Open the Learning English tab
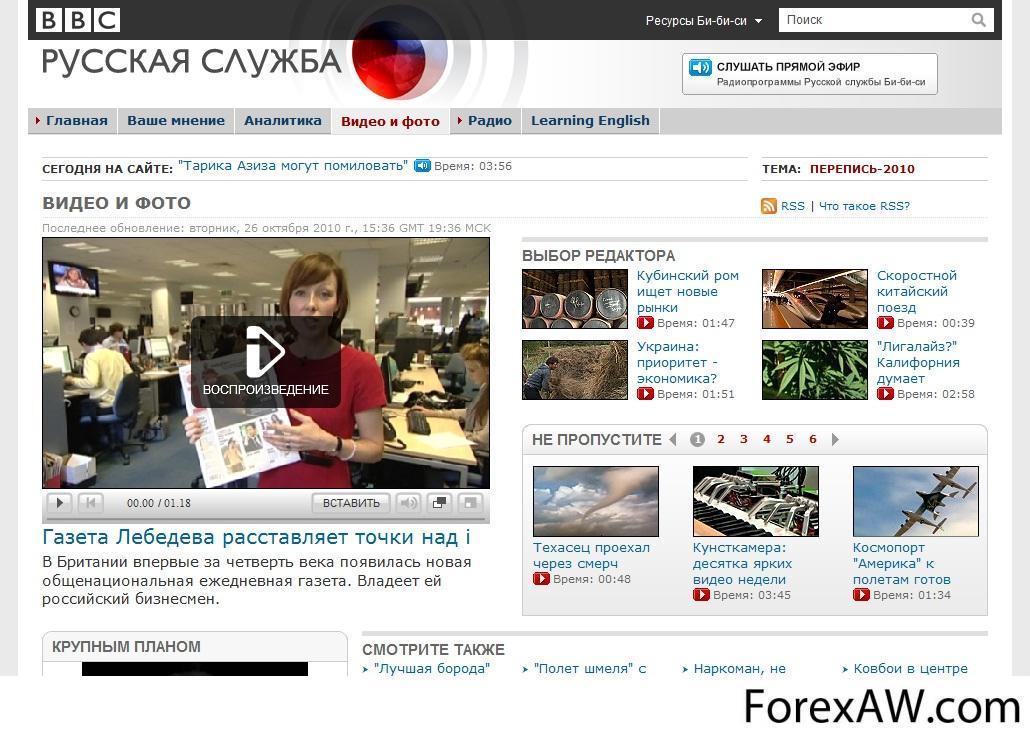Viewport: 1030px width, 743px height. (x=591, y=121)
